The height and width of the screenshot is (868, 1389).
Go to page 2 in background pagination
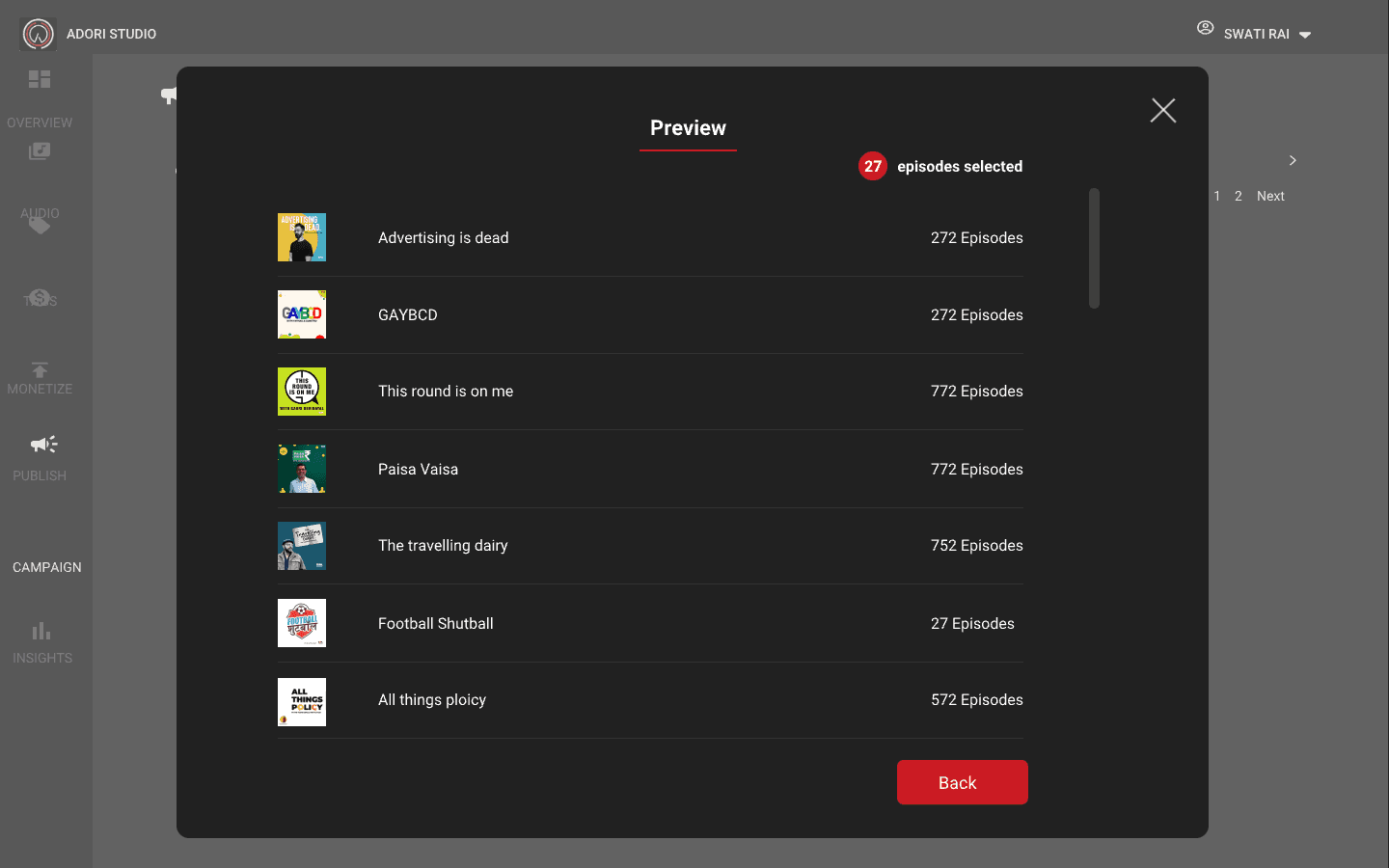pyautogui.click(x=1239, y=196)
